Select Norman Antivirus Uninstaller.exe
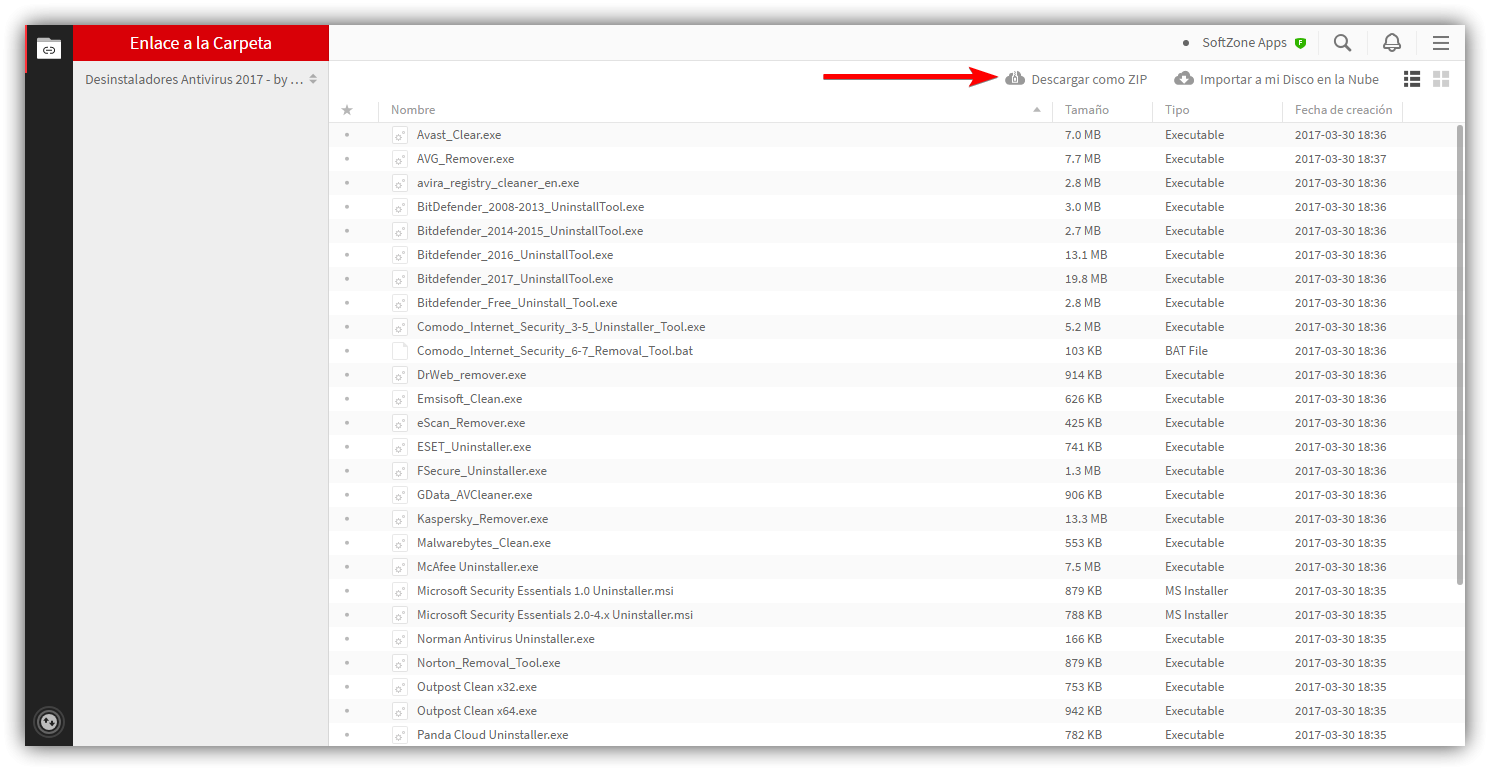Screen dimensions: 1490x771 click(x=506, y=639)
